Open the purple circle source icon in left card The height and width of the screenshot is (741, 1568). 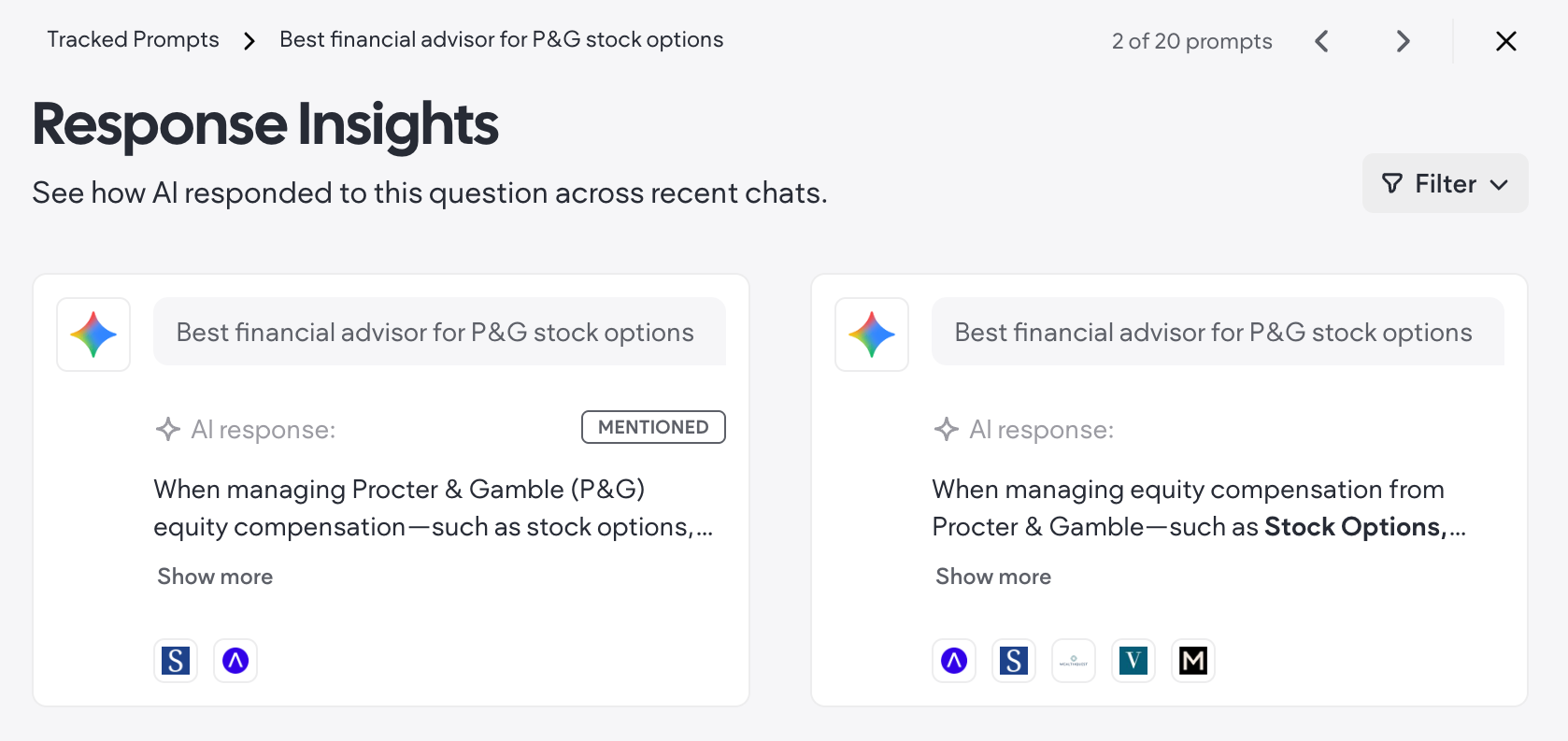click(x=235, y=661)
